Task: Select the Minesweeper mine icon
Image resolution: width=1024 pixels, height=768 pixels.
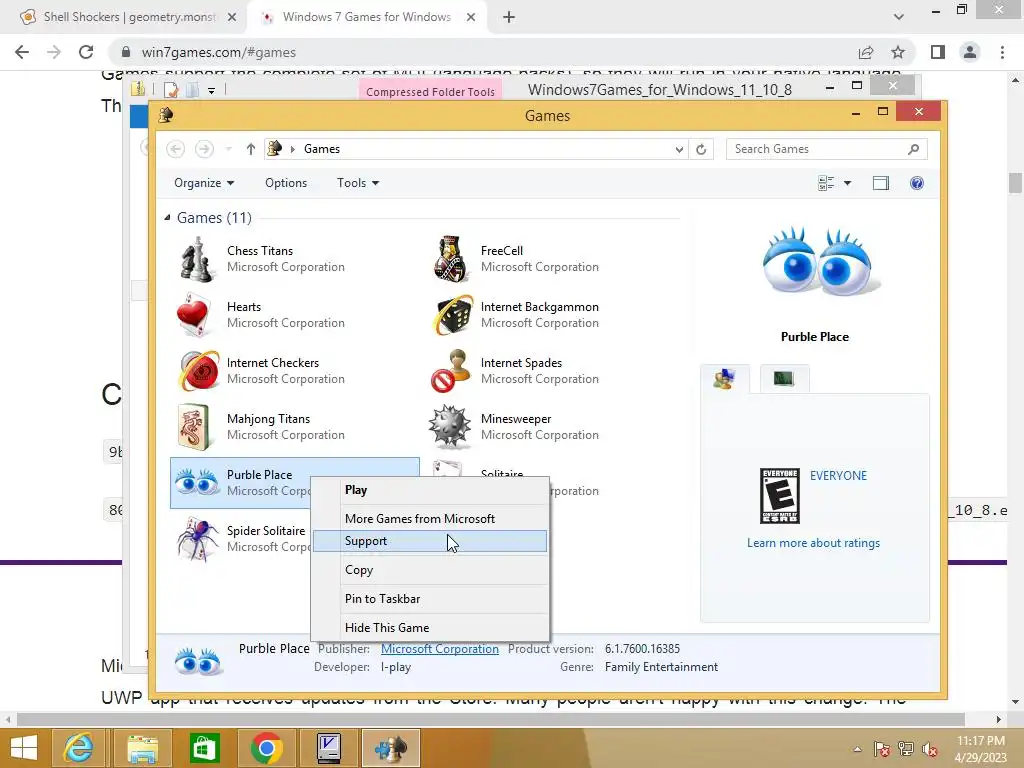Action: pyautogui.click(x=449, y=427)
